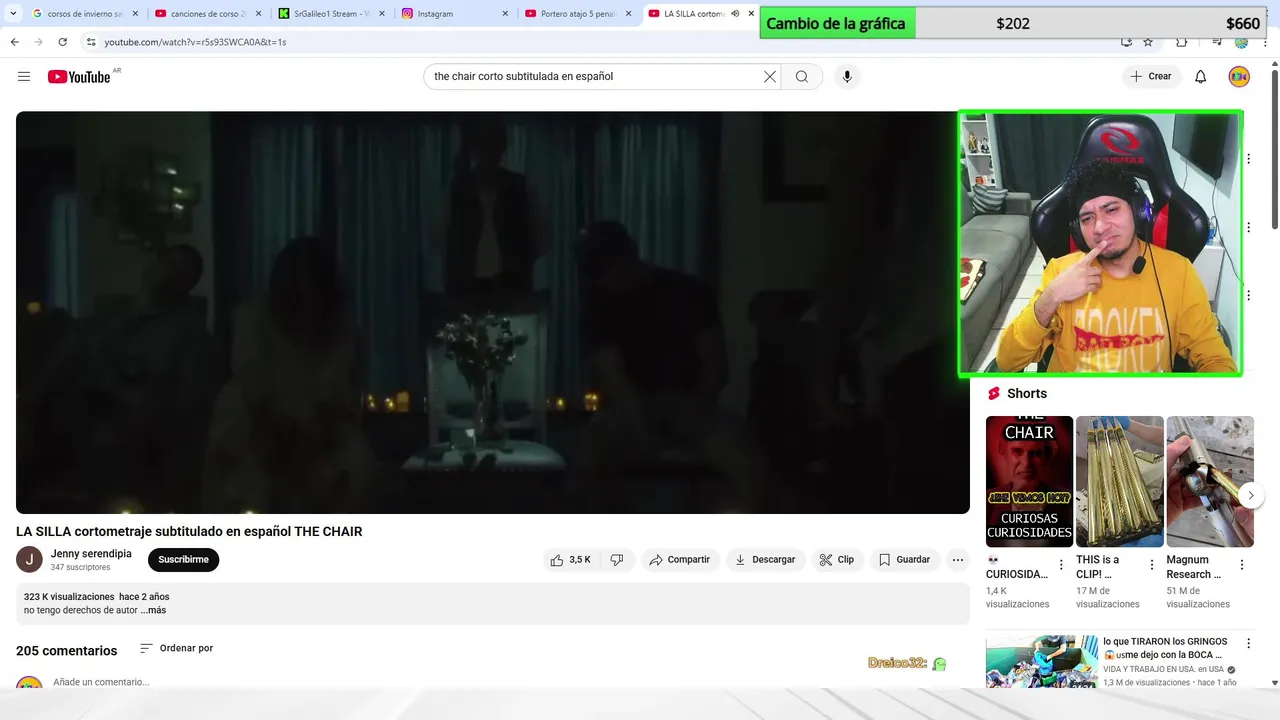The height and width of the screenshot is (720, 1280).
Task: Click the LA SILLA cortometraje video title
Action: click(x=189, y=532)
